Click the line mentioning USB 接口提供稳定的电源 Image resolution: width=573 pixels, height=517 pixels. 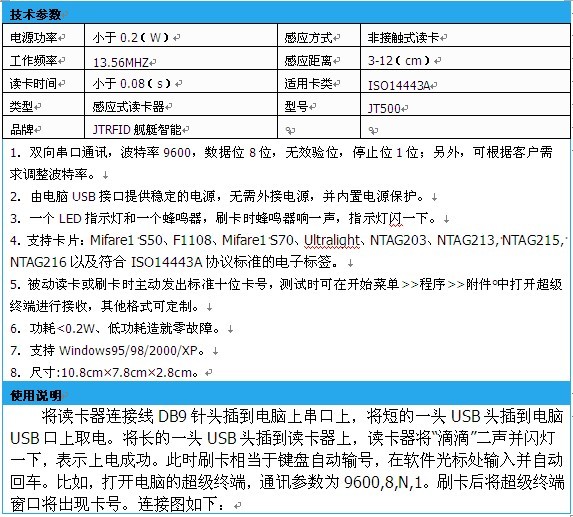223,197
